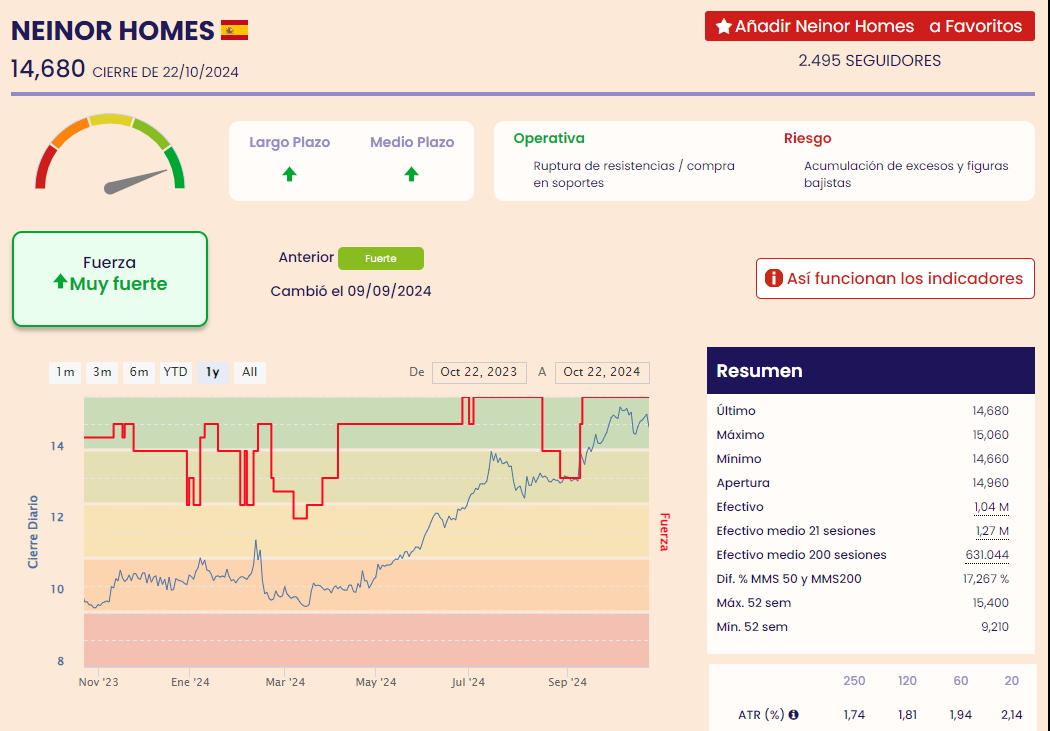Click the ATR (%) info icon

point(794,715)
